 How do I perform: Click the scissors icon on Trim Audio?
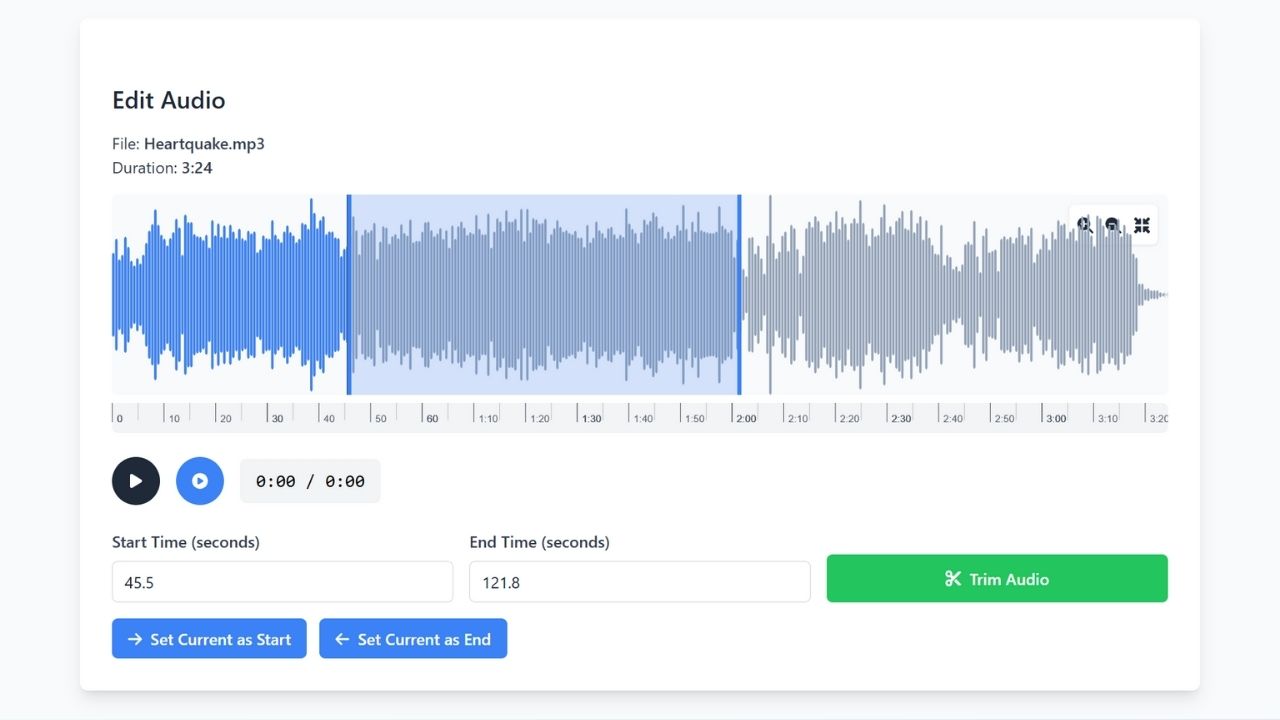pyautogui.click(x=952, y=579)
